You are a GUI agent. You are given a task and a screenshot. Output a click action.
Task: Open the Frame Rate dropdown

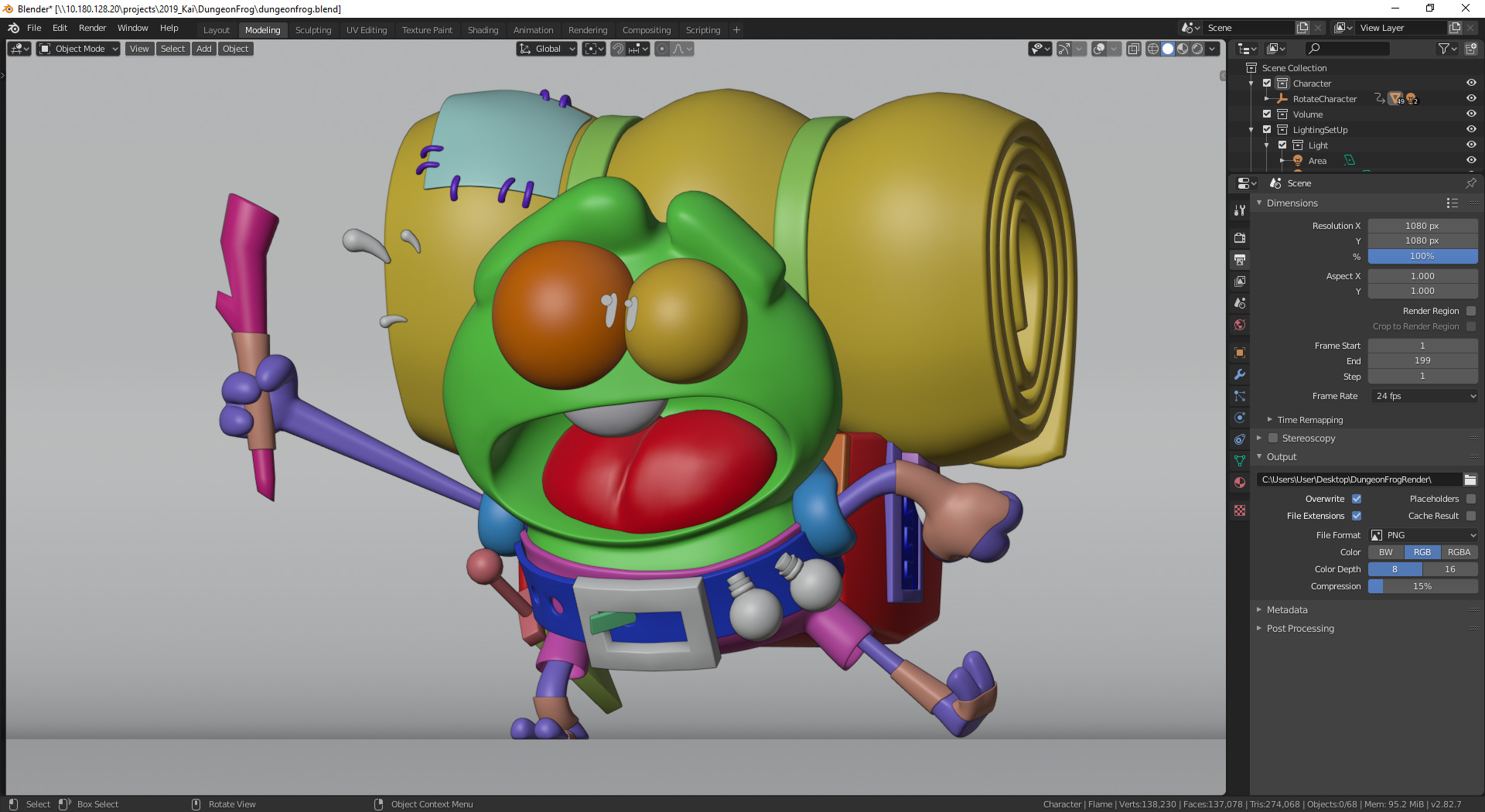point(1425,396)
